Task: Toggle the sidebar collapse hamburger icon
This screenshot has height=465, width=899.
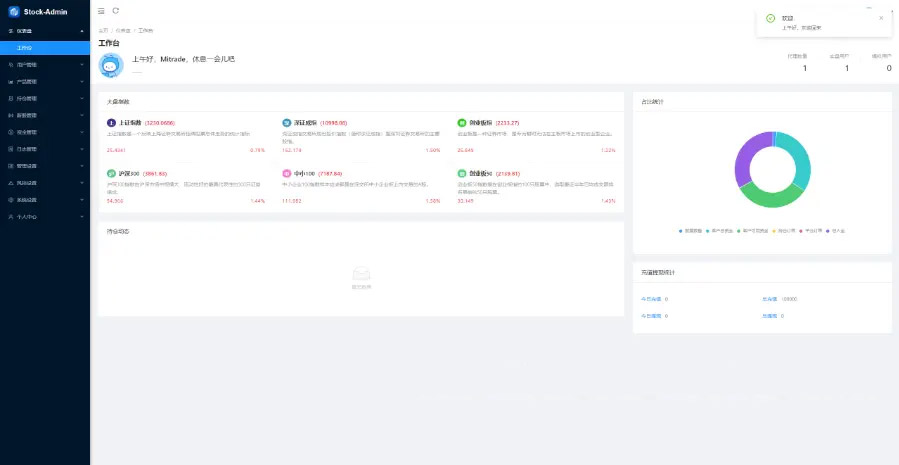Action: (x=101, y=11)
